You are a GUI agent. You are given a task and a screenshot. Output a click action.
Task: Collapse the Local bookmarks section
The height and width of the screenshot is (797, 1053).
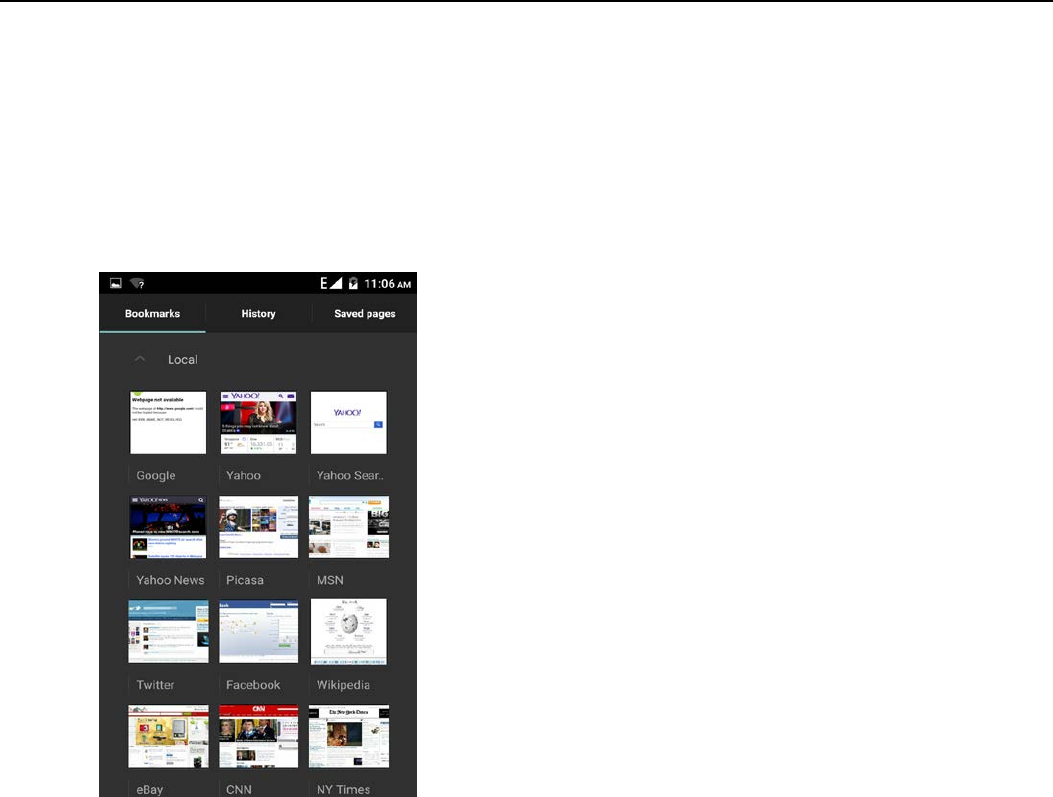[140, 359]
